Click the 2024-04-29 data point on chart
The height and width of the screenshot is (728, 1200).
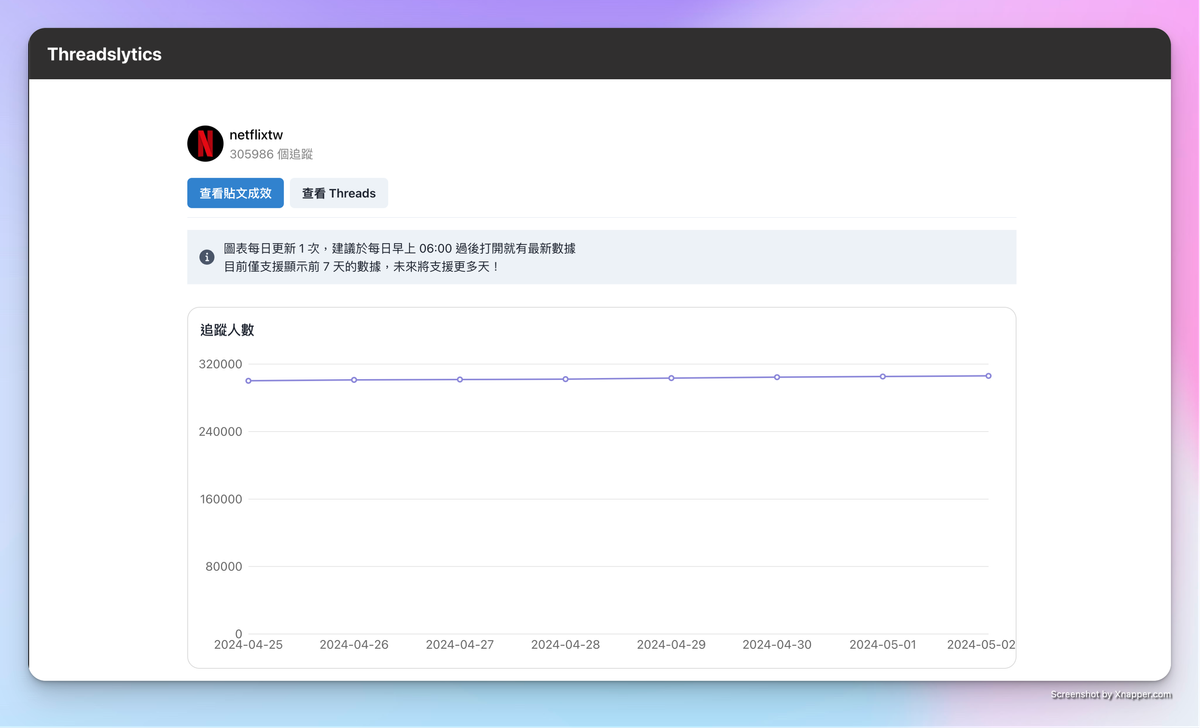point(671,378)
